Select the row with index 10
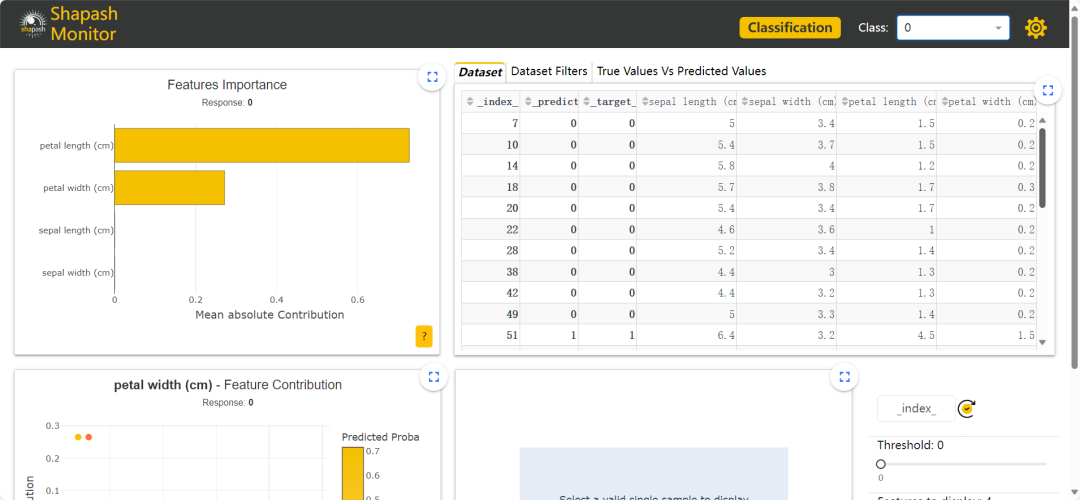 point(749,145)
